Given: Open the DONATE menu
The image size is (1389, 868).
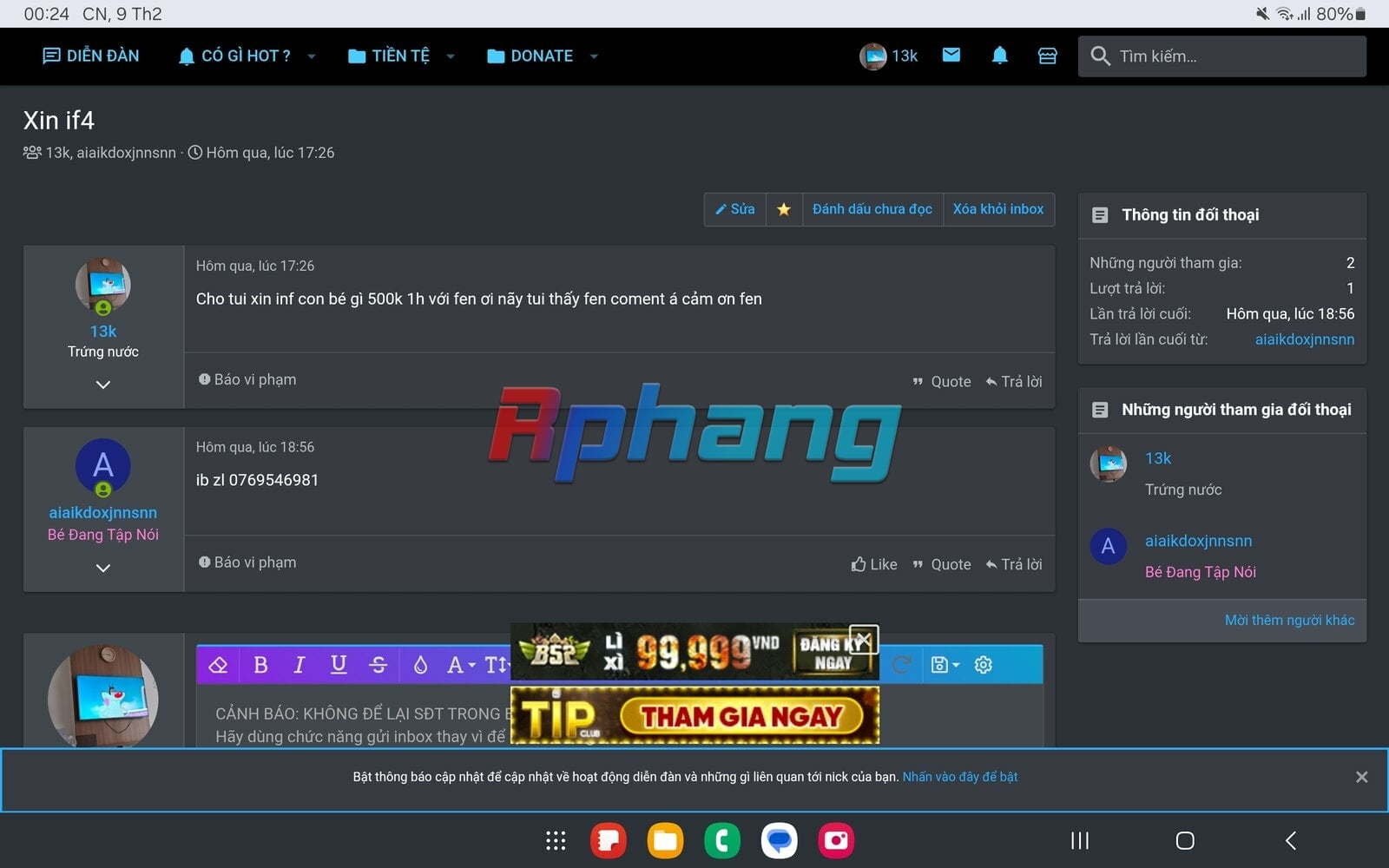Looking at the screenshot, I should click(x=530, y=56).
